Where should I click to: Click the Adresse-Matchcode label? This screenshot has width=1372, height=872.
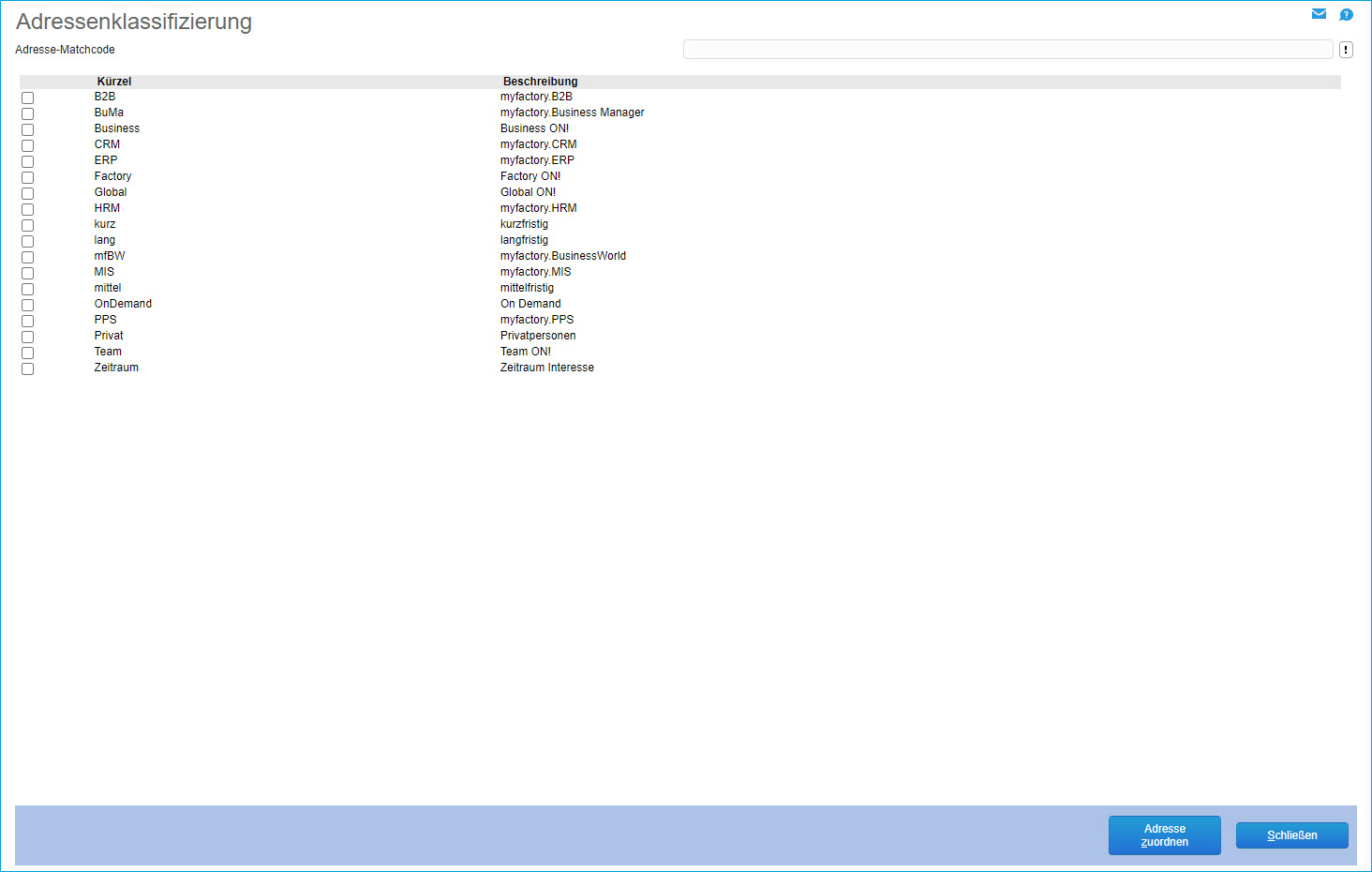(x=65, y=50)
